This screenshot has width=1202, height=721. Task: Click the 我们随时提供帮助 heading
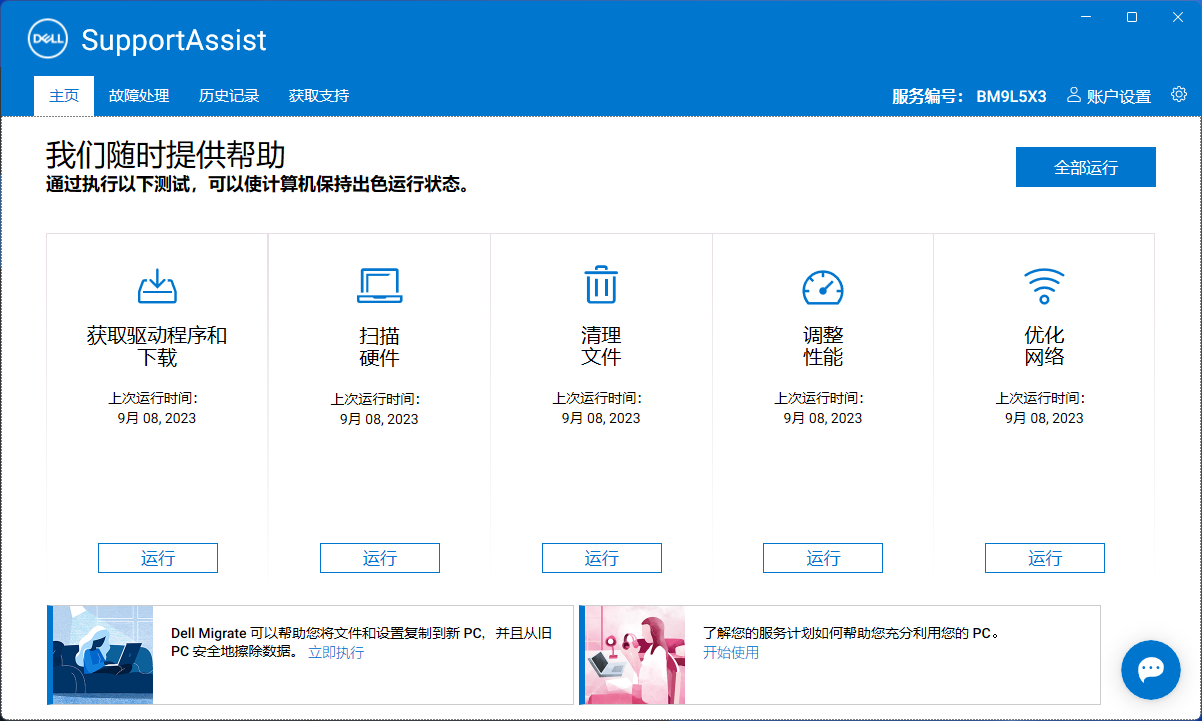[x=166, y=154]
